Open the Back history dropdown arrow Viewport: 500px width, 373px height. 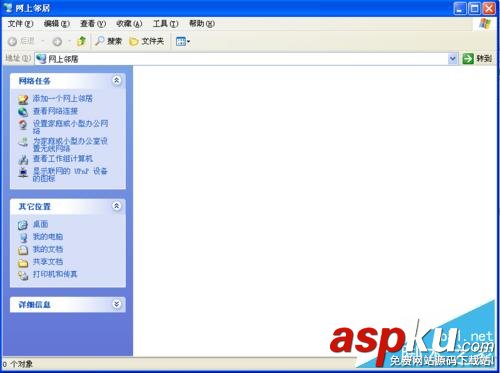(x=43, y=41)
